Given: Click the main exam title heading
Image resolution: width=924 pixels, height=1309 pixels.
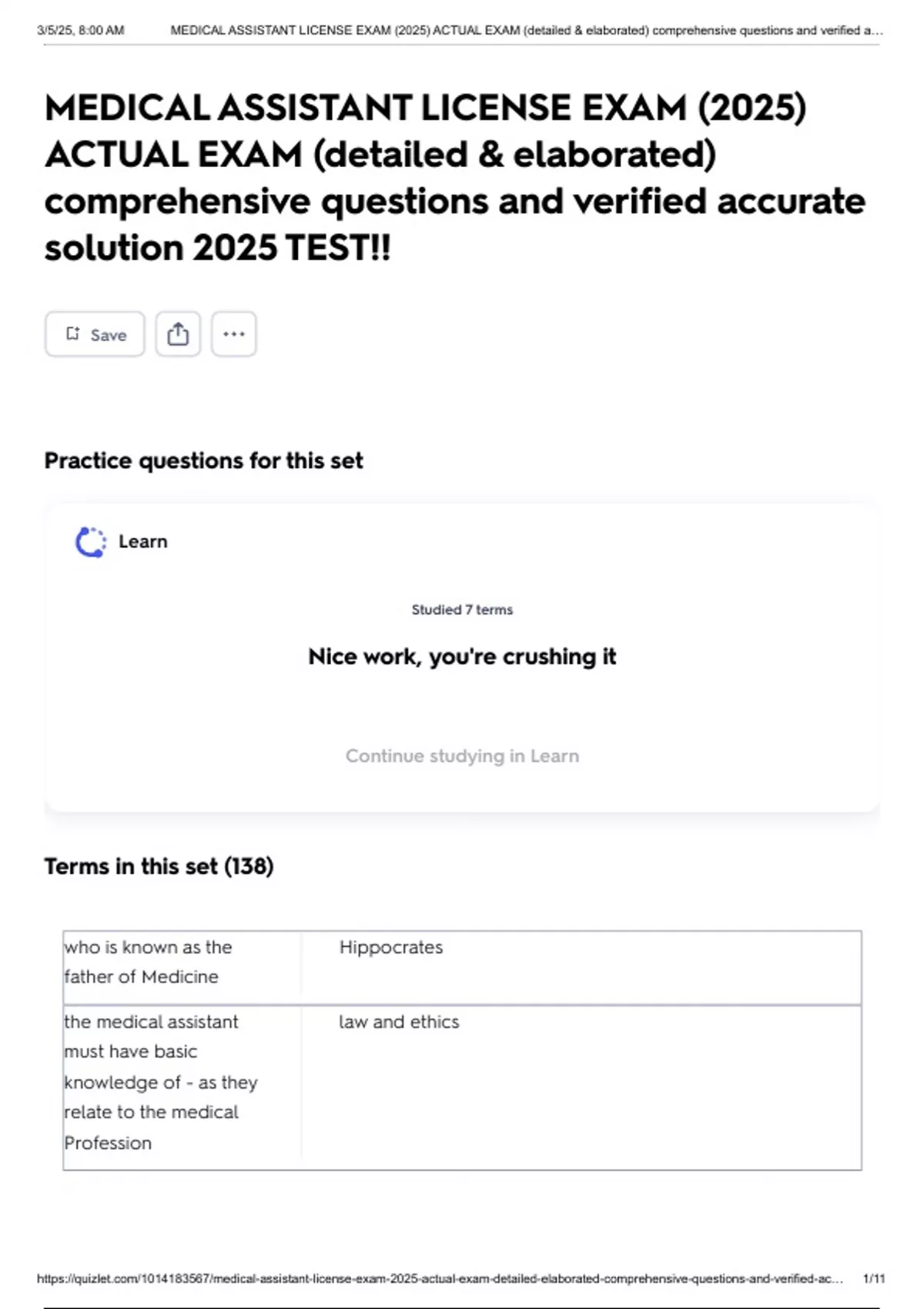Looking at the screenshot, I should pyautogui.click(x=454, y=178).
